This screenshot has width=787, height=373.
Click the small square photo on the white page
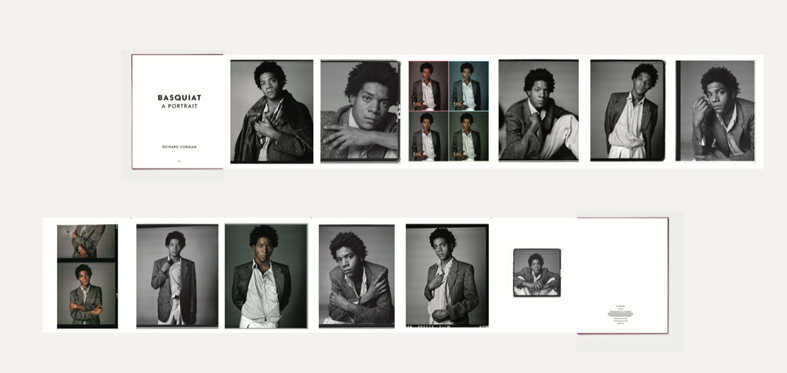pos(537,273)
